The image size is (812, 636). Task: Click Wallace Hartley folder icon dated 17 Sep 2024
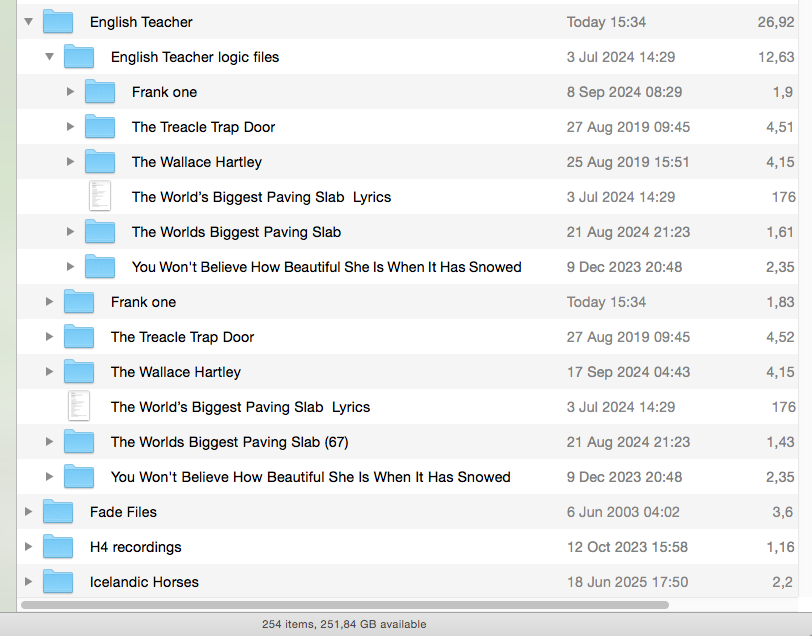click(79, 372)
